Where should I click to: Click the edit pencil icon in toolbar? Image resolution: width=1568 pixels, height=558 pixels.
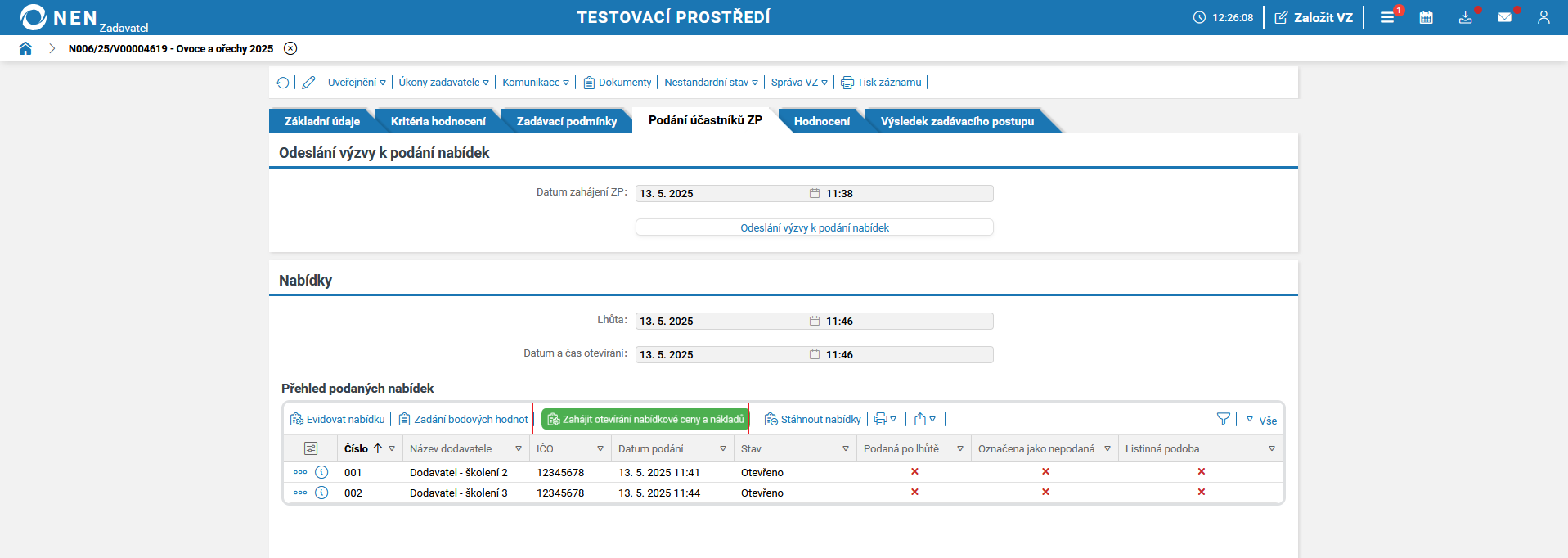click(308, 83)
